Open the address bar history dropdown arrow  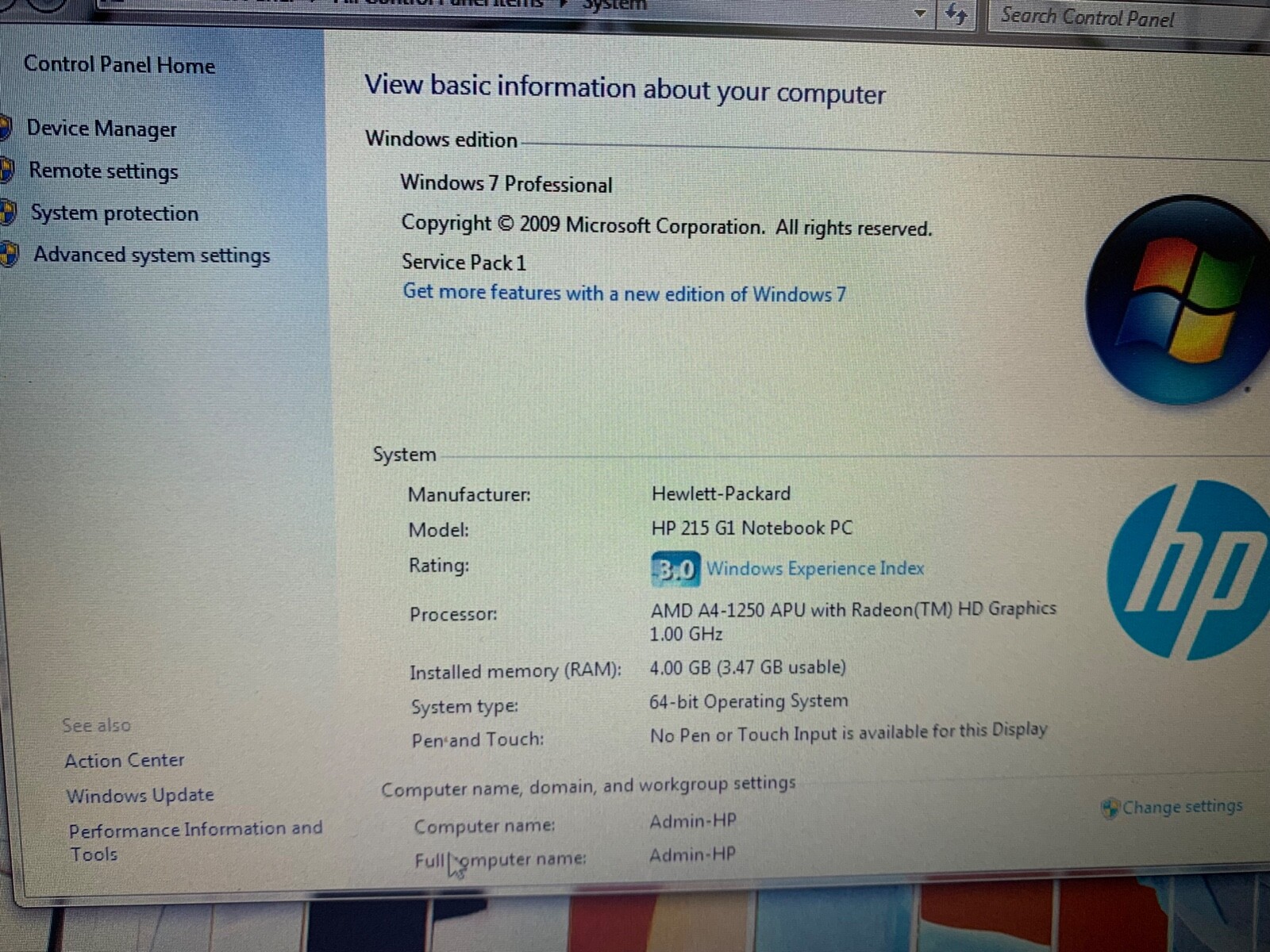(920, 13)
